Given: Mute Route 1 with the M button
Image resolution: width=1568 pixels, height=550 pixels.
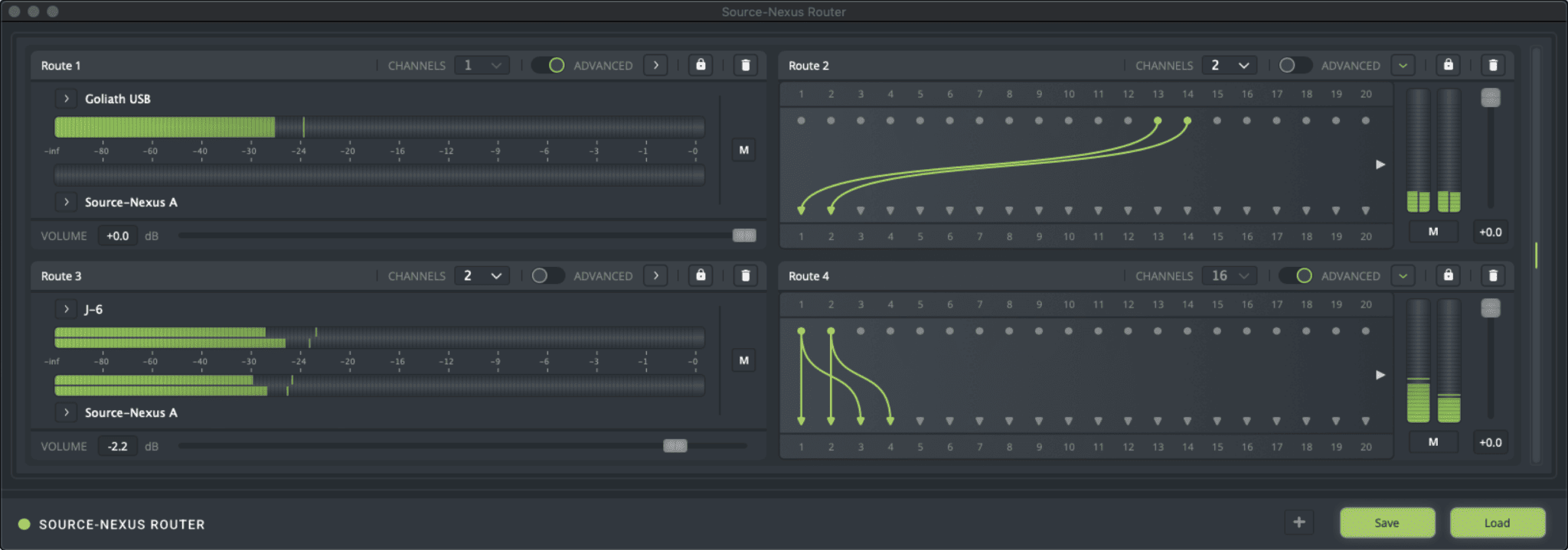Looking at the screenshot, I should (x=743, y=150).
